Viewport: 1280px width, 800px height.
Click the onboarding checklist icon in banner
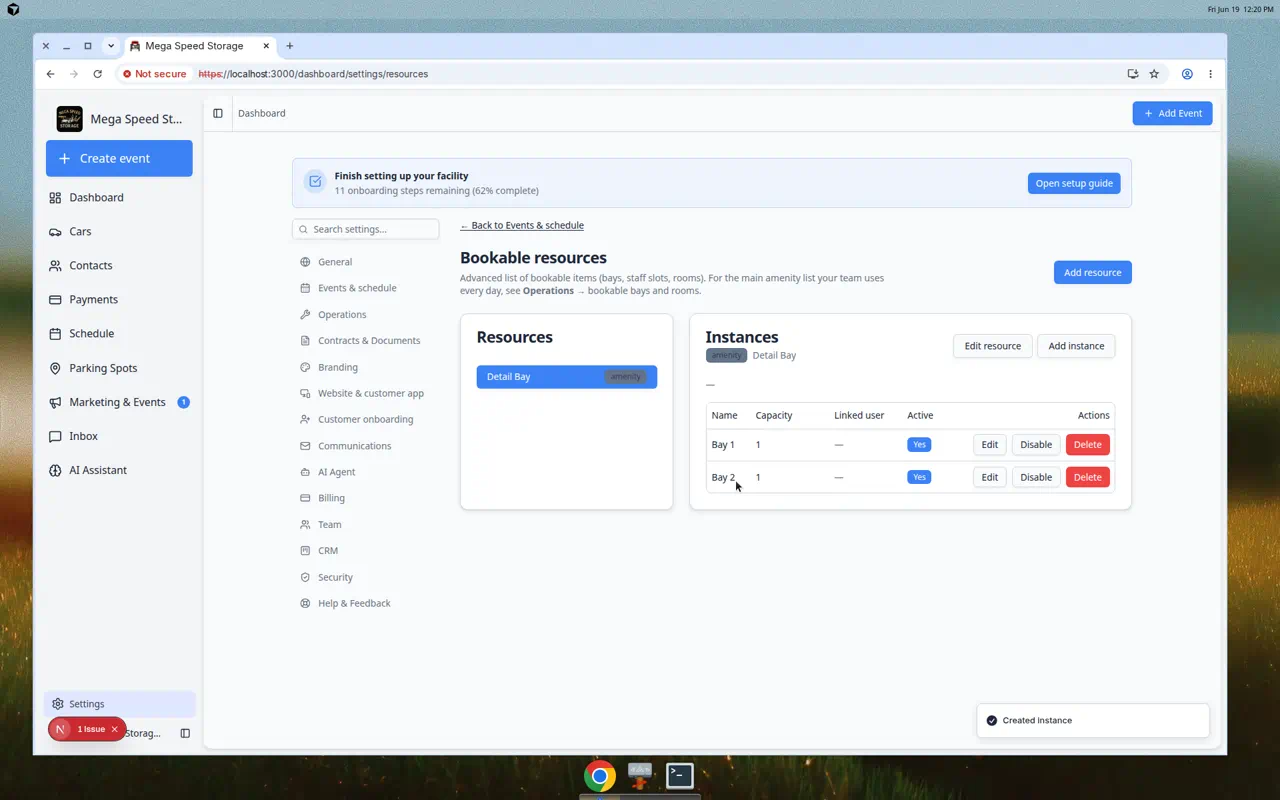[x=315, y=182]
